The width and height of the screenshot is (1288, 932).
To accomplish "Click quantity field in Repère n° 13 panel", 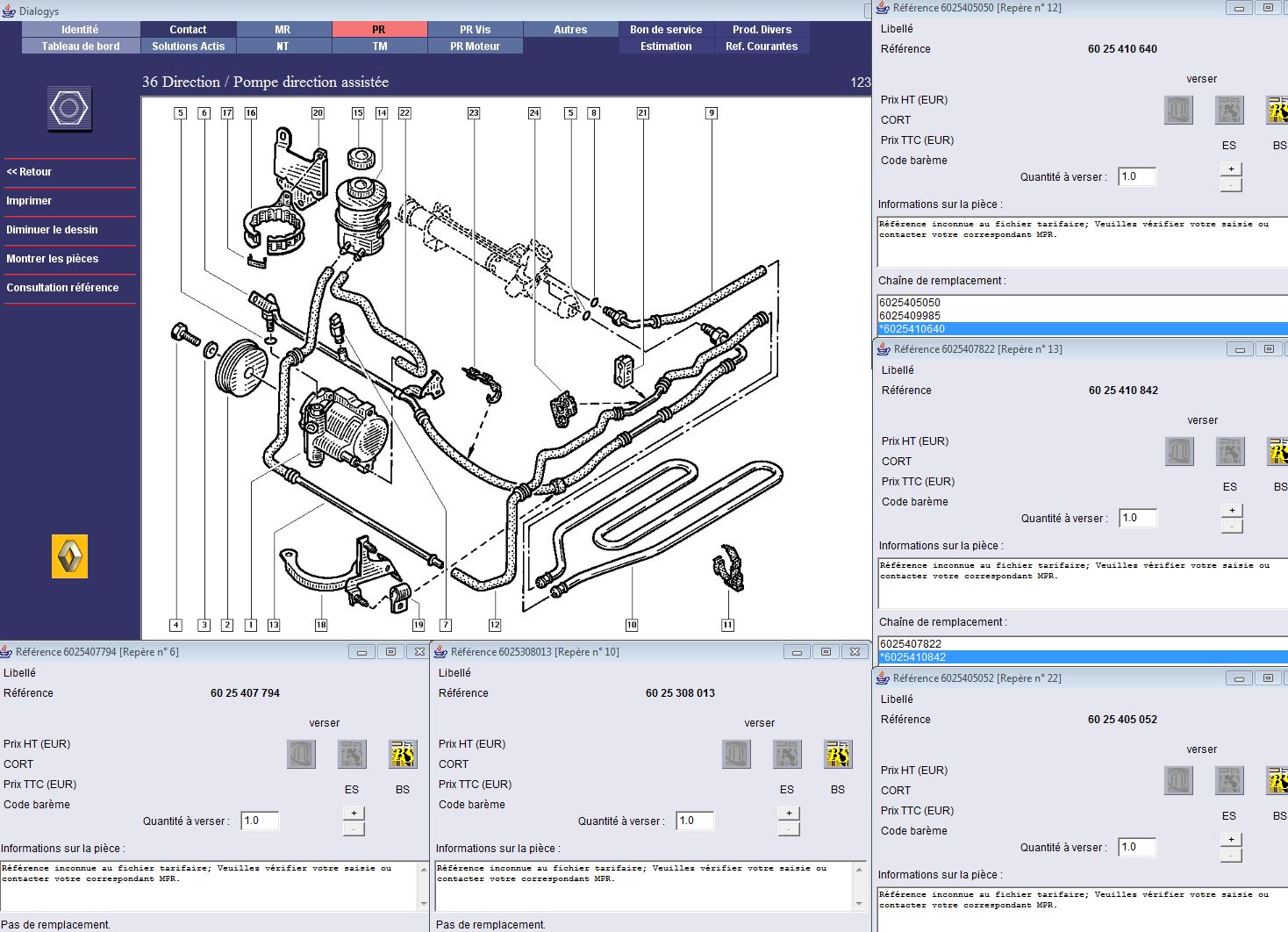I will (x=1137, y=518).
